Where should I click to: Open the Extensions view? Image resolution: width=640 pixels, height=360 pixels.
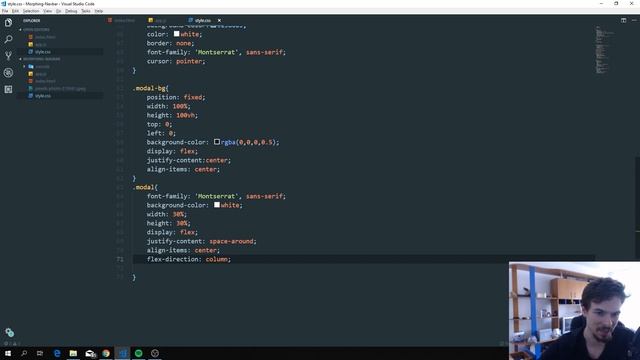(x=8, y=89)
